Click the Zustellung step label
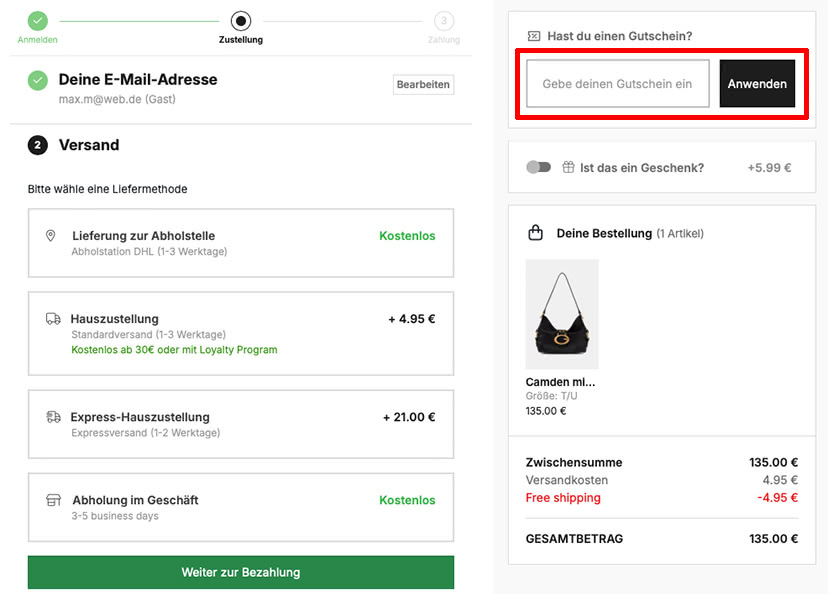The image size is (828, 594). pos(241,40)
